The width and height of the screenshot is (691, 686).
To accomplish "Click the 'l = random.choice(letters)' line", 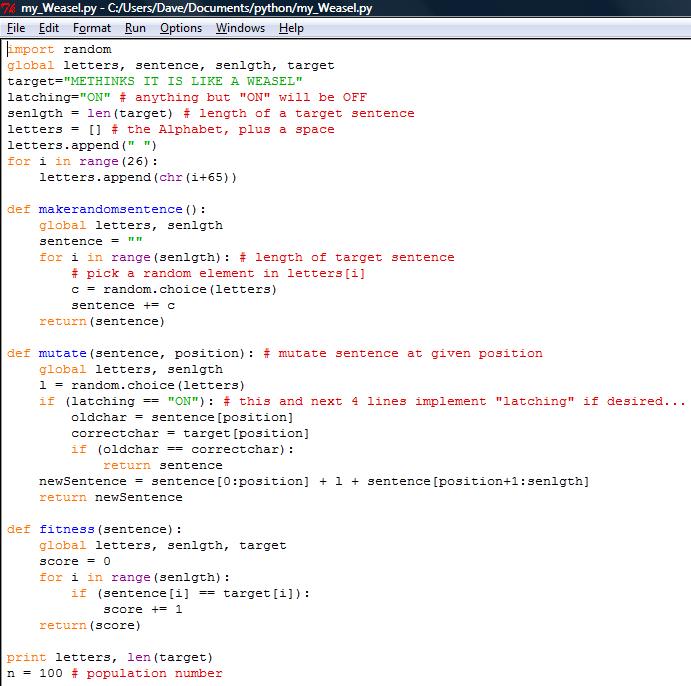I will click(142, 386).
